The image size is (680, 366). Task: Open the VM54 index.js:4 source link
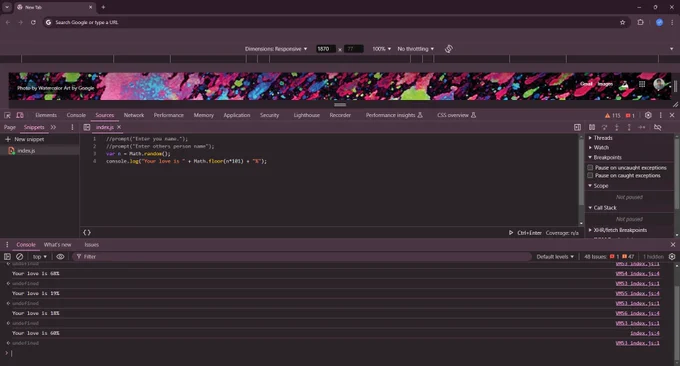tap(638, 274)
